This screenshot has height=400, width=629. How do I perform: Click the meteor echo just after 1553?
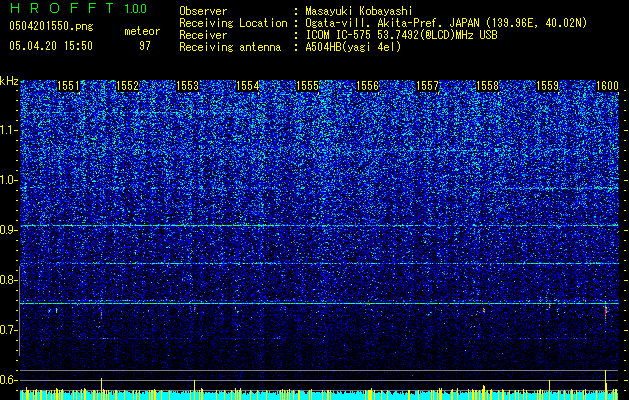click(195, 309)
